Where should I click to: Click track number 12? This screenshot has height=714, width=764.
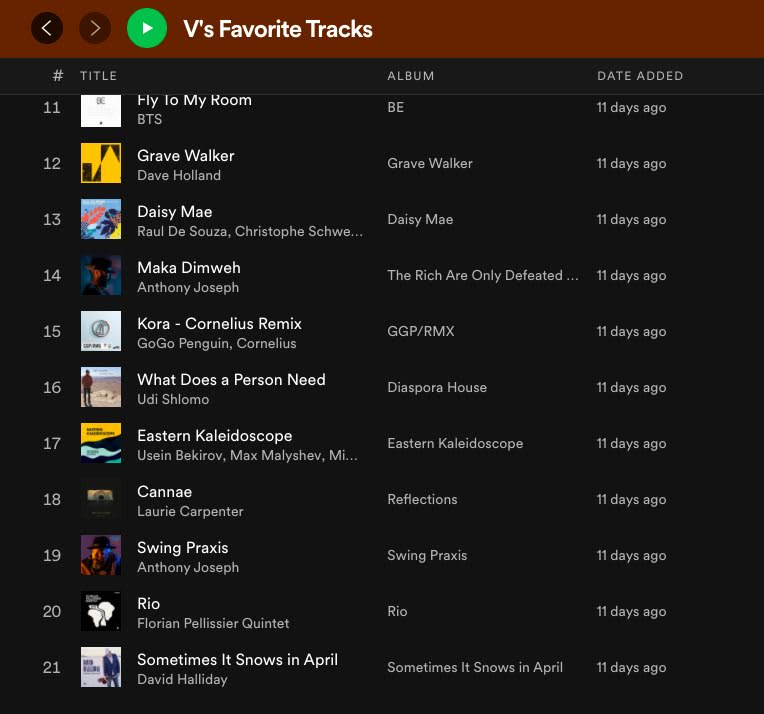[52, 163]
